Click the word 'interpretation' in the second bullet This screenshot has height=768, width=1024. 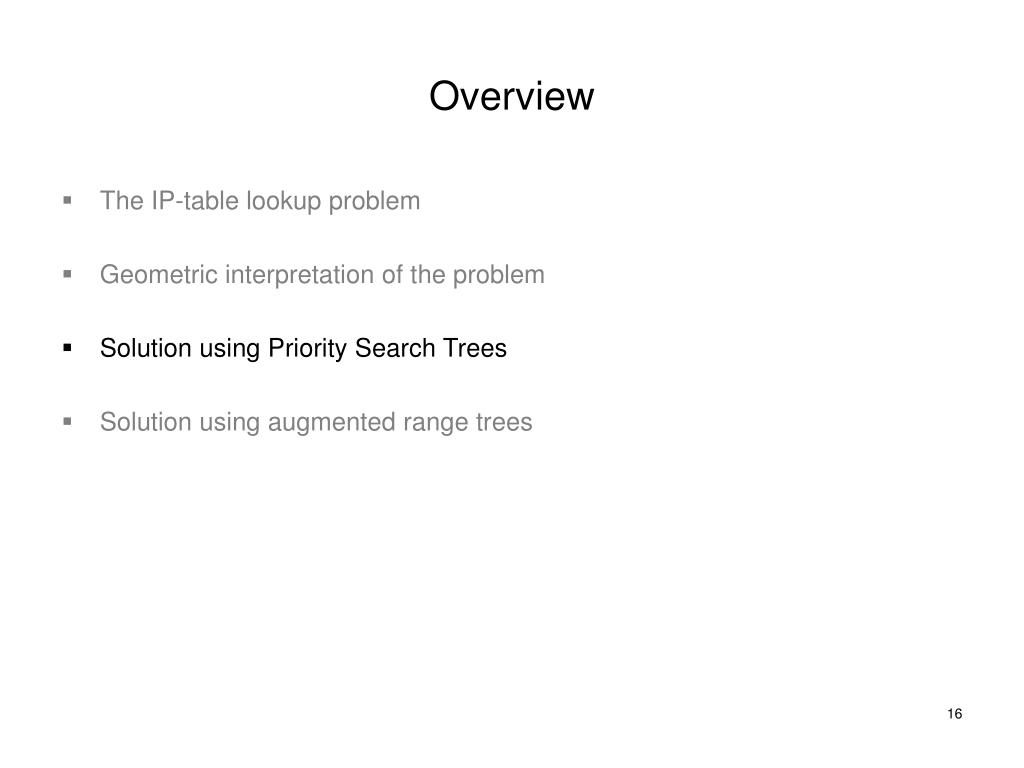pos(300,275)
